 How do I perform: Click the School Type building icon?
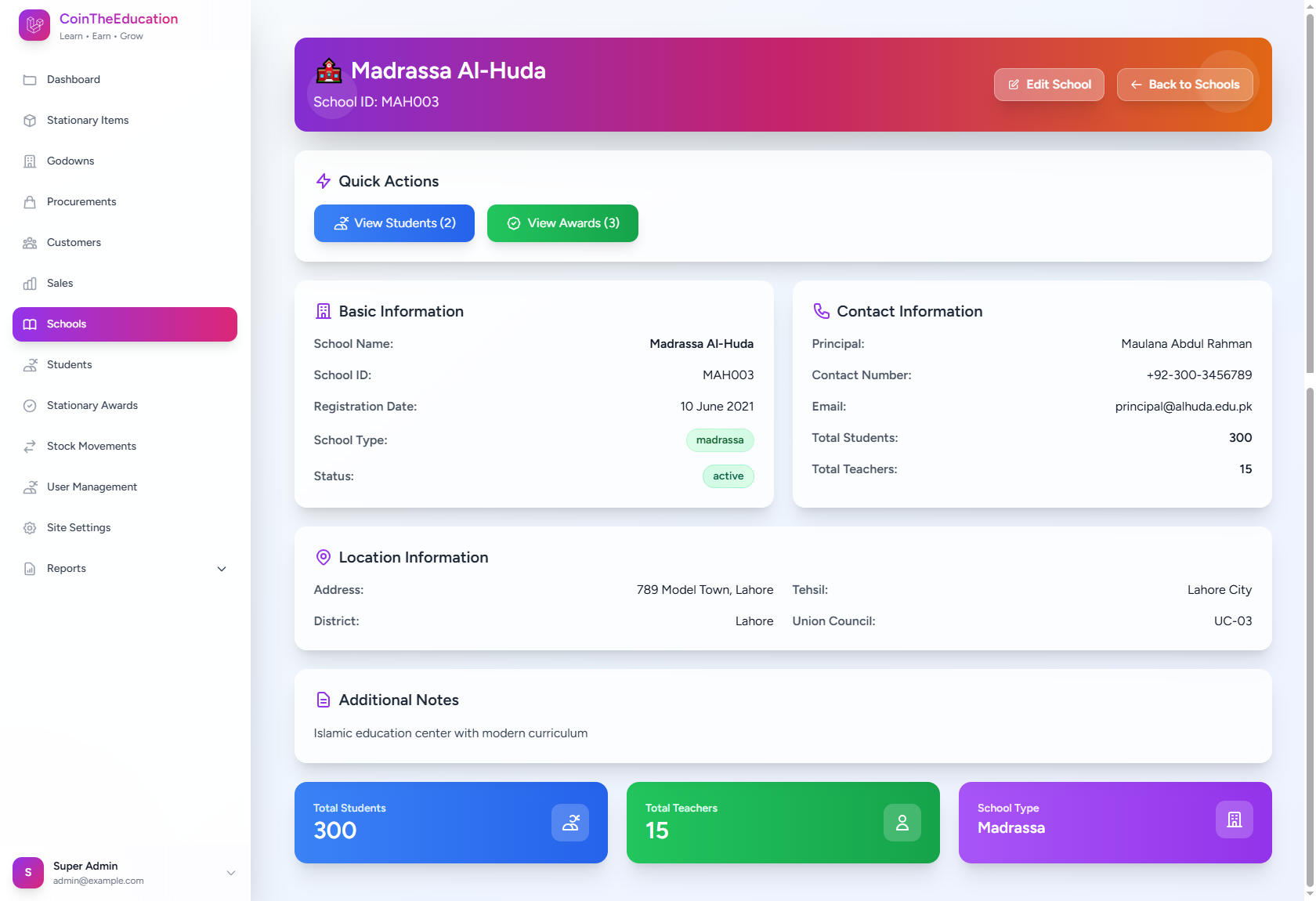click(1234, 820)
